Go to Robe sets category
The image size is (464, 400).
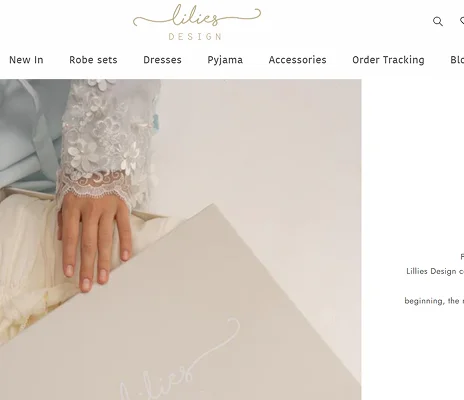93,60
